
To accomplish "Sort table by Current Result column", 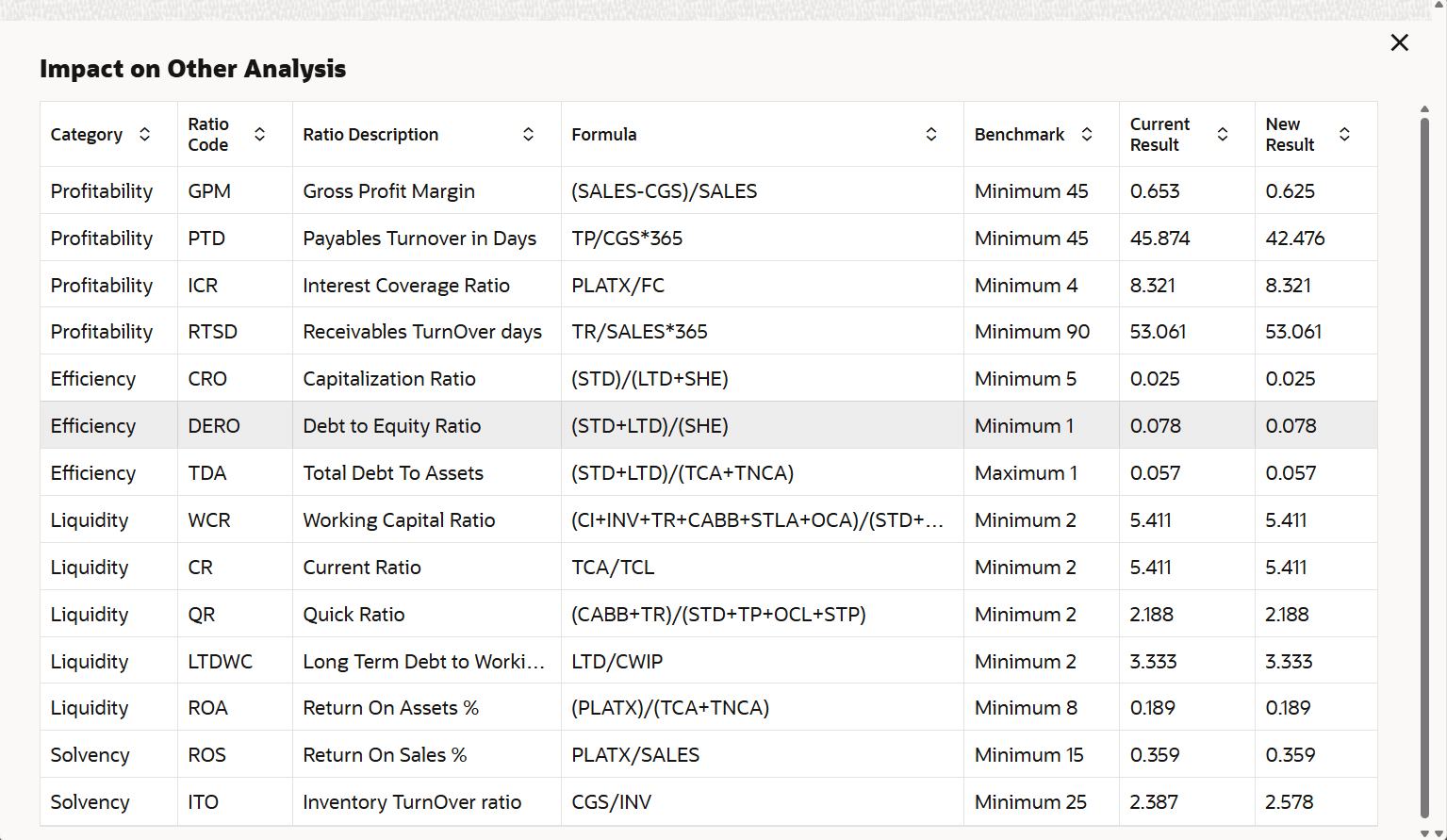I will tap(1223, 135).
